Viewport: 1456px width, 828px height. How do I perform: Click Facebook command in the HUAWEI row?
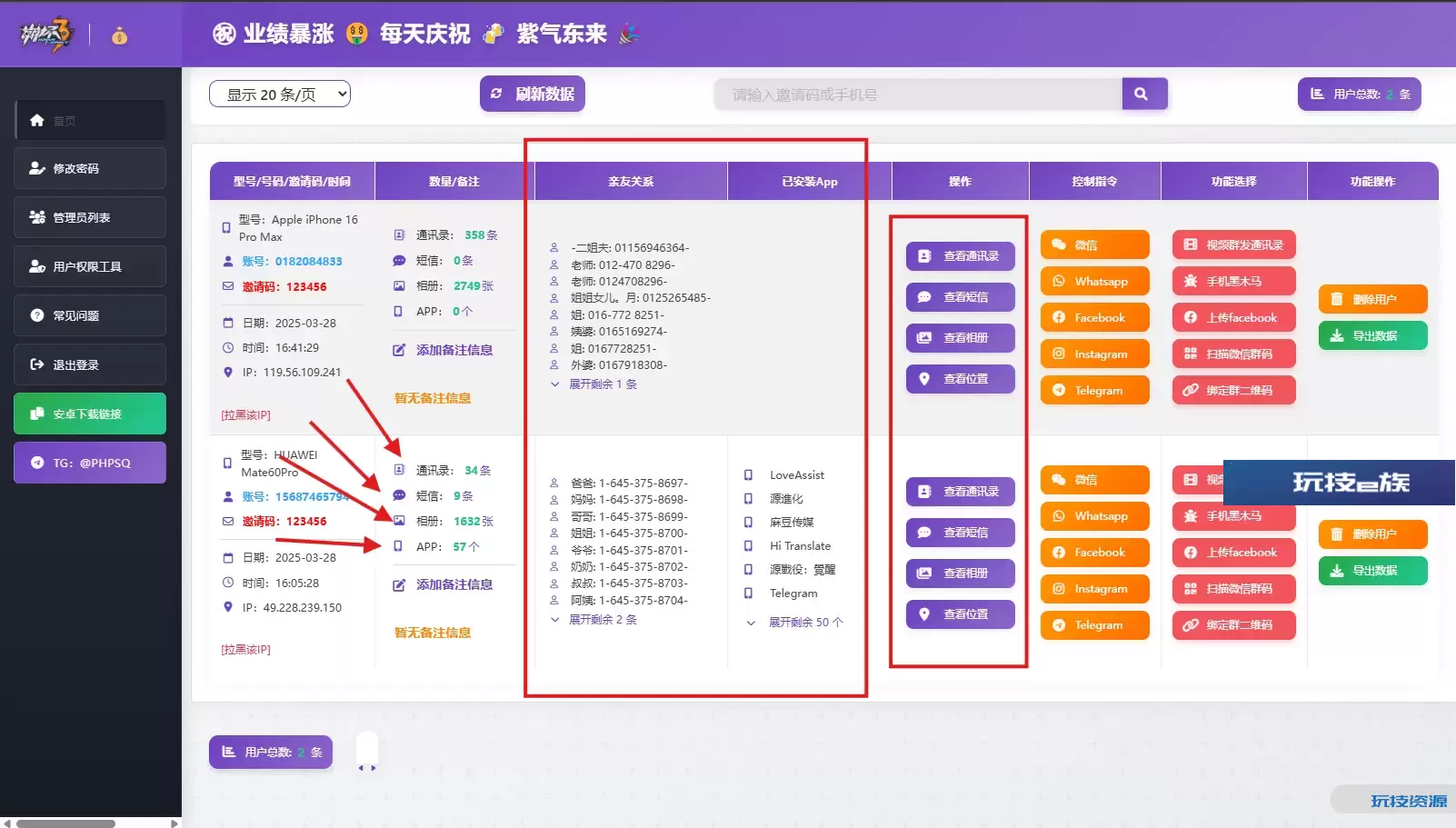(1094, 553)
